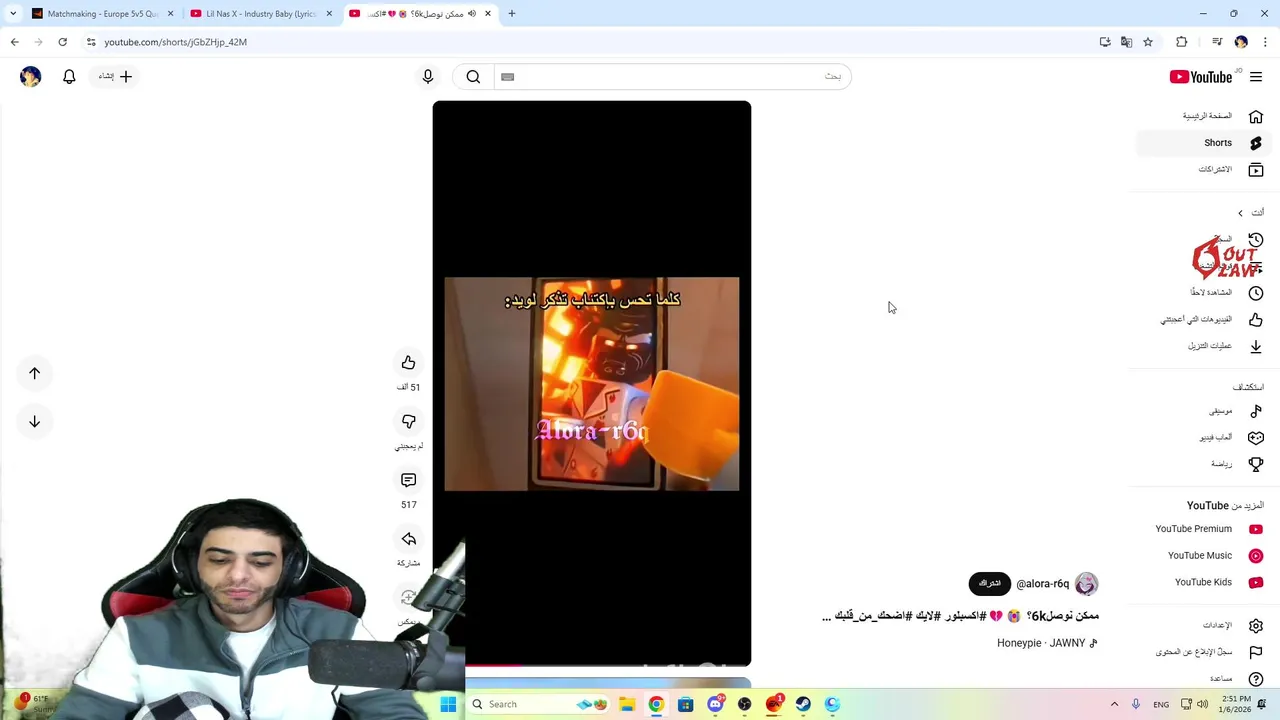Select Shorts in the sidebar
The image size is (1280, 720).
tap(1204, 143)
